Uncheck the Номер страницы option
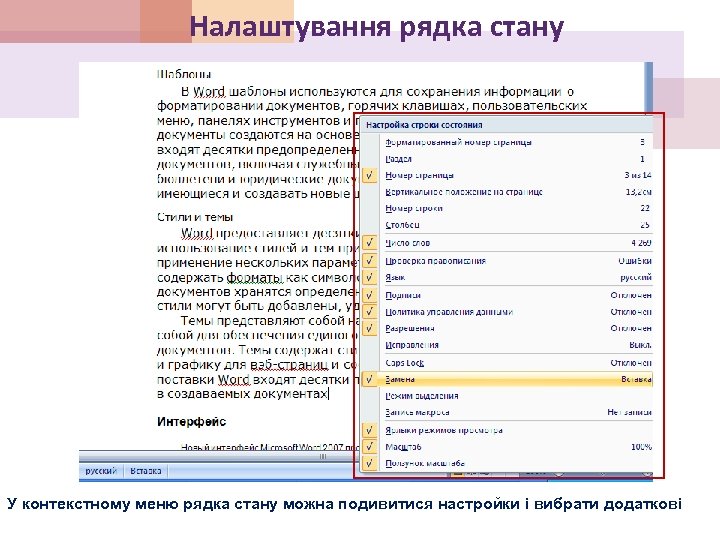Viewport: 720px width, 540px height. pos(507,175)
